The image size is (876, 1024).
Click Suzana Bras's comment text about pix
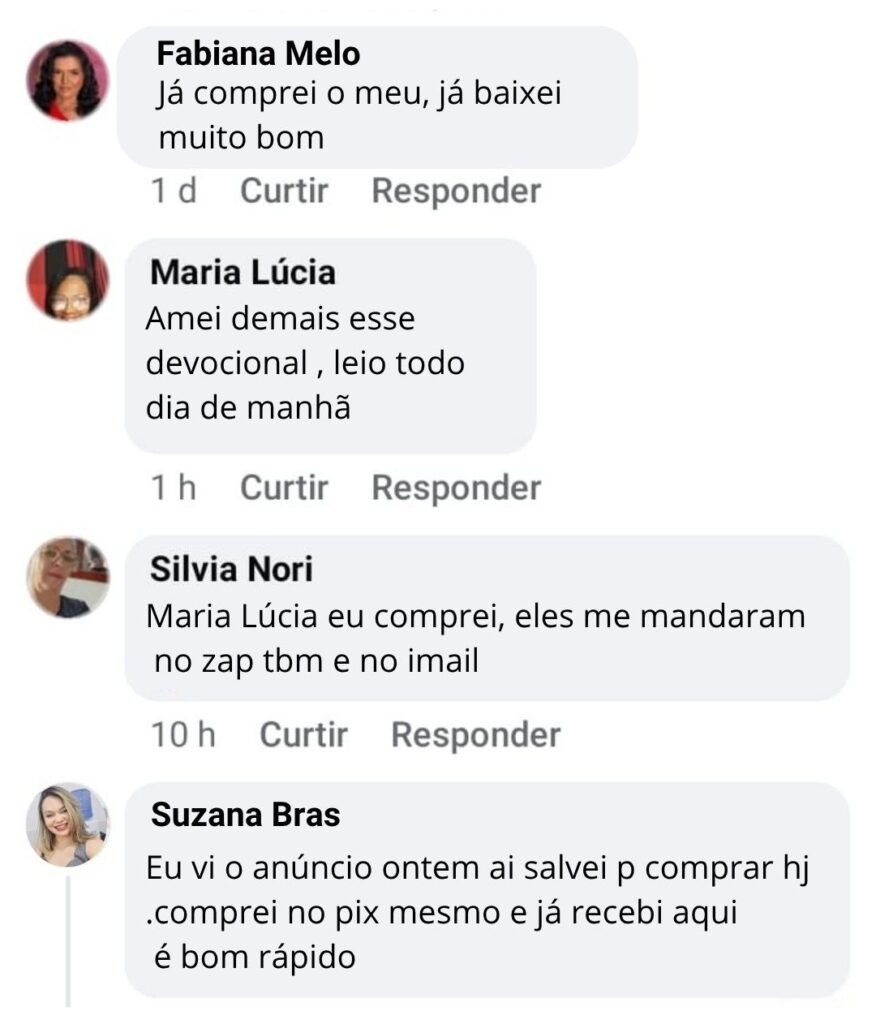point(440,913)
